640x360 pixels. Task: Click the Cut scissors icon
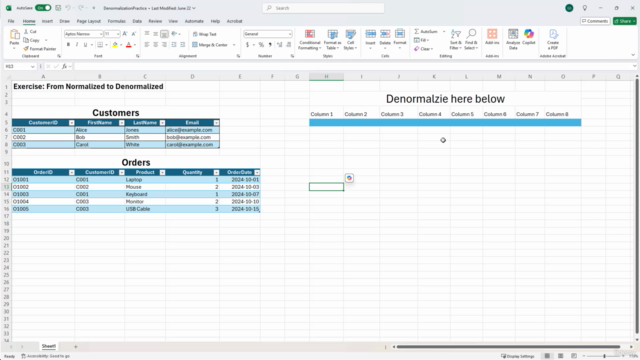click(x=26, y=31)
